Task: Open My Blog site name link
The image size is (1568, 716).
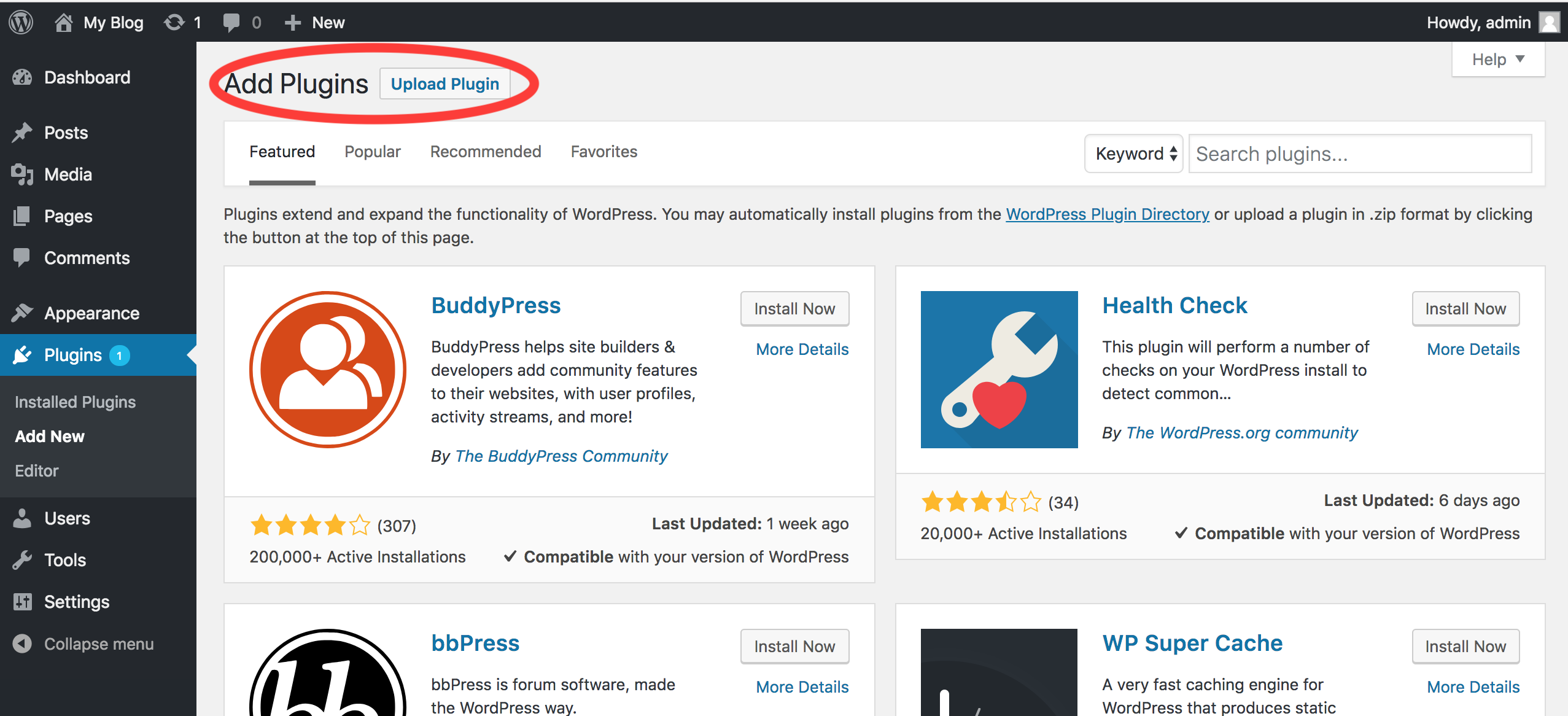Action: (x=114, y=23)
